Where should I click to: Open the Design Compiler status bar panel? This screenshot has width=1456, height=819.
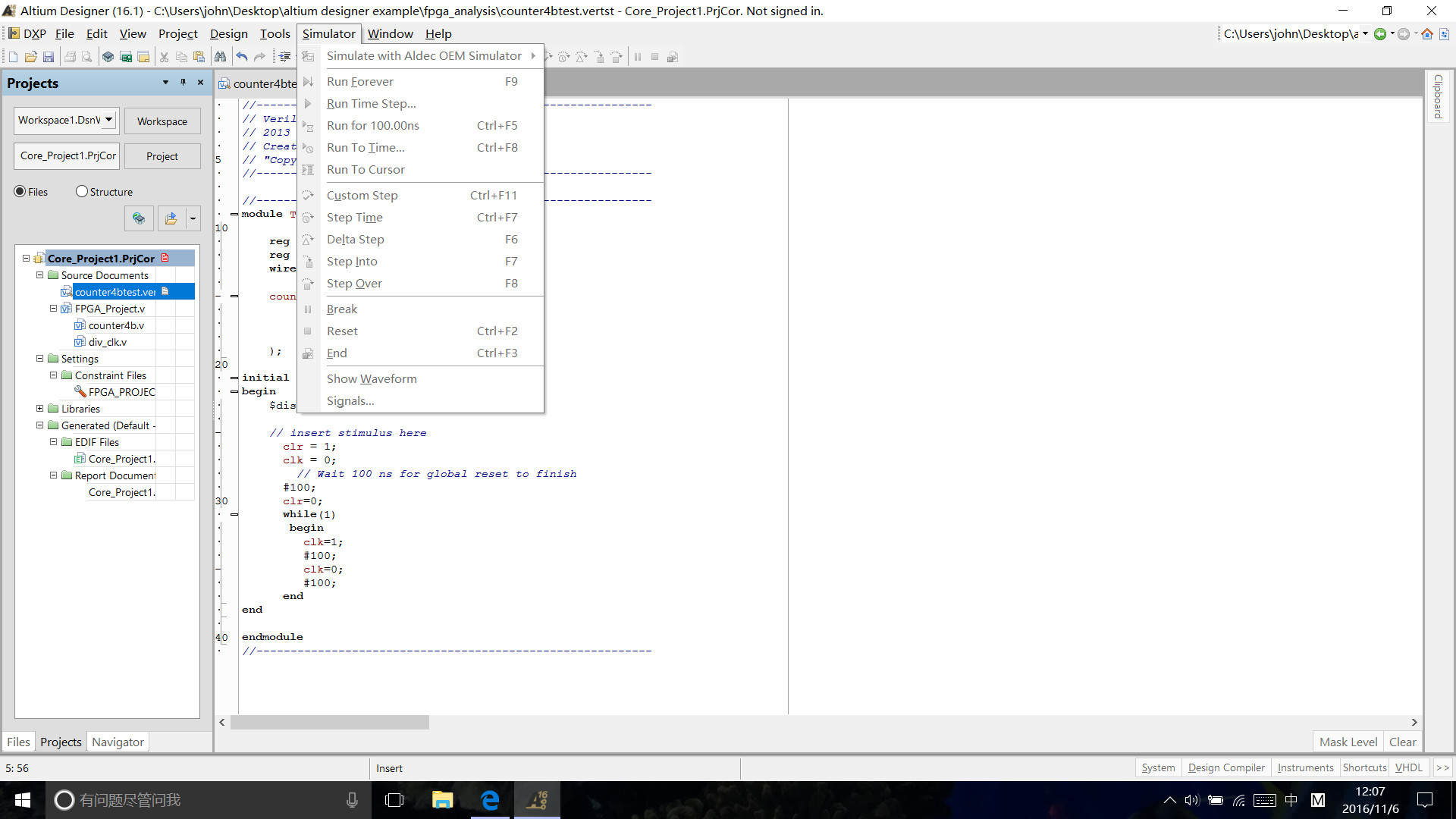tap(1225, 768)
